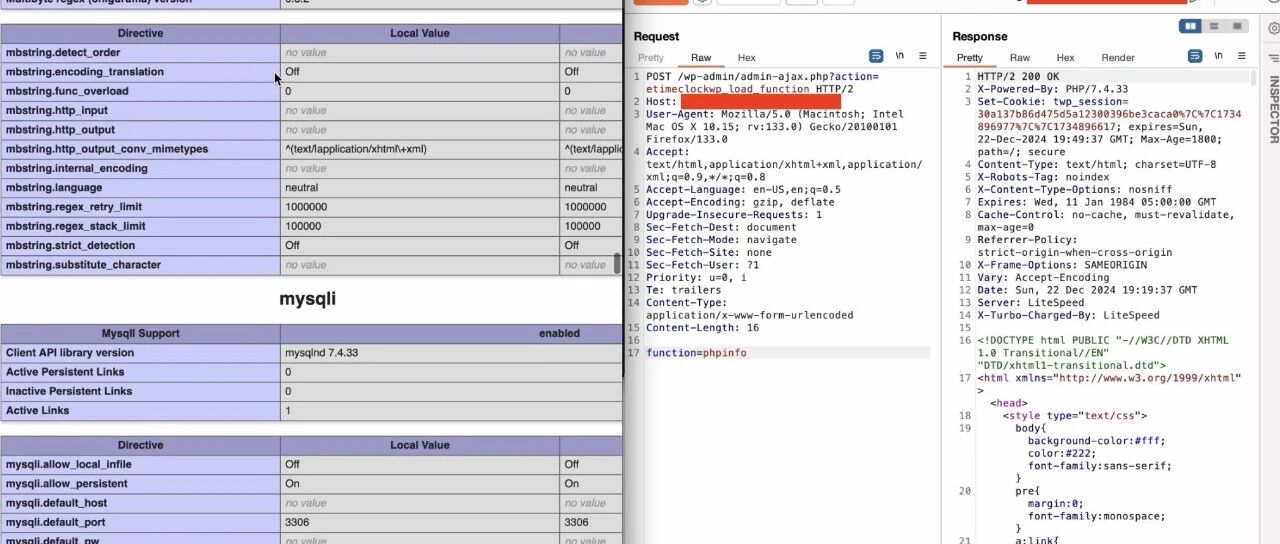Open Request Pretty tab
The image size is (1280, 544).
coord(651,58)
